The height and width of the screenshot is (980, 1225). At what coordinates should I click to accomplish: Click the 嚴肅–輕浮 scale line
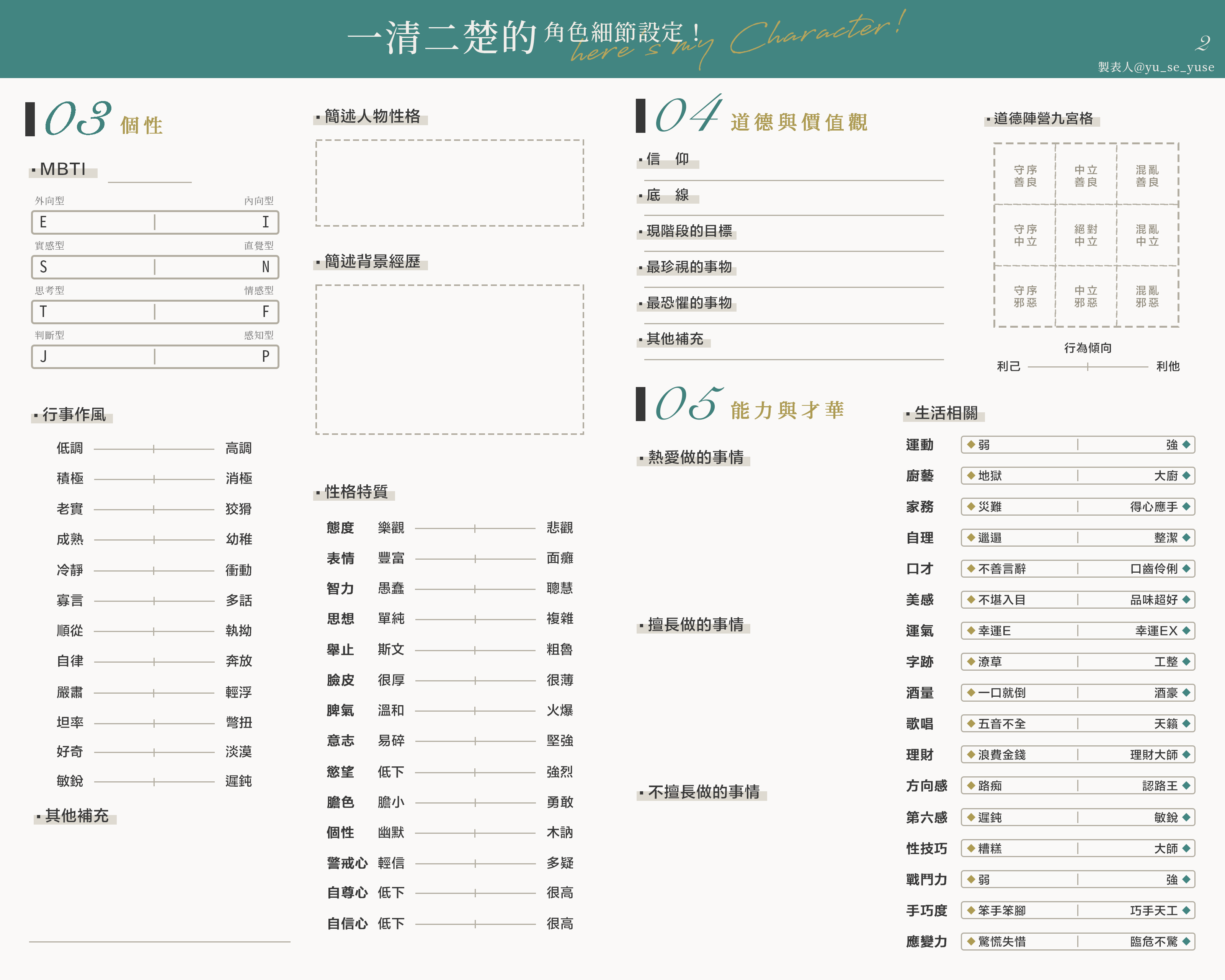[x=154, y=693]
